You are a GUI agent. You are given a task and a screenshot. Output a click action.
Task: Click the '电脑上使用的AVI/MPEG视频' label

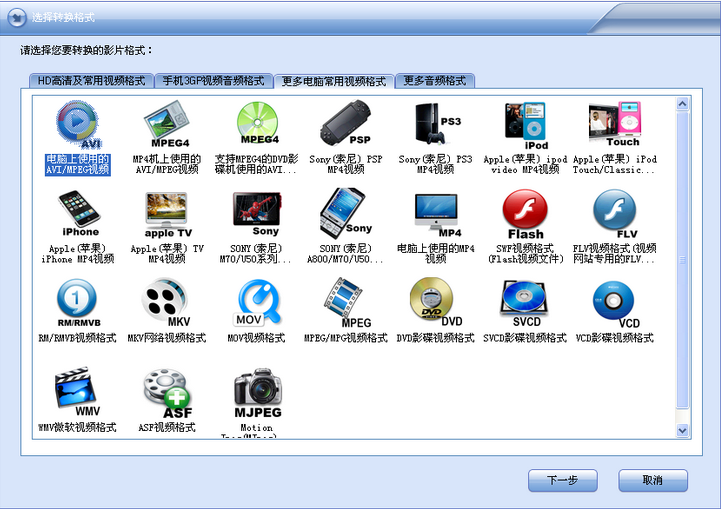[78, 164]
